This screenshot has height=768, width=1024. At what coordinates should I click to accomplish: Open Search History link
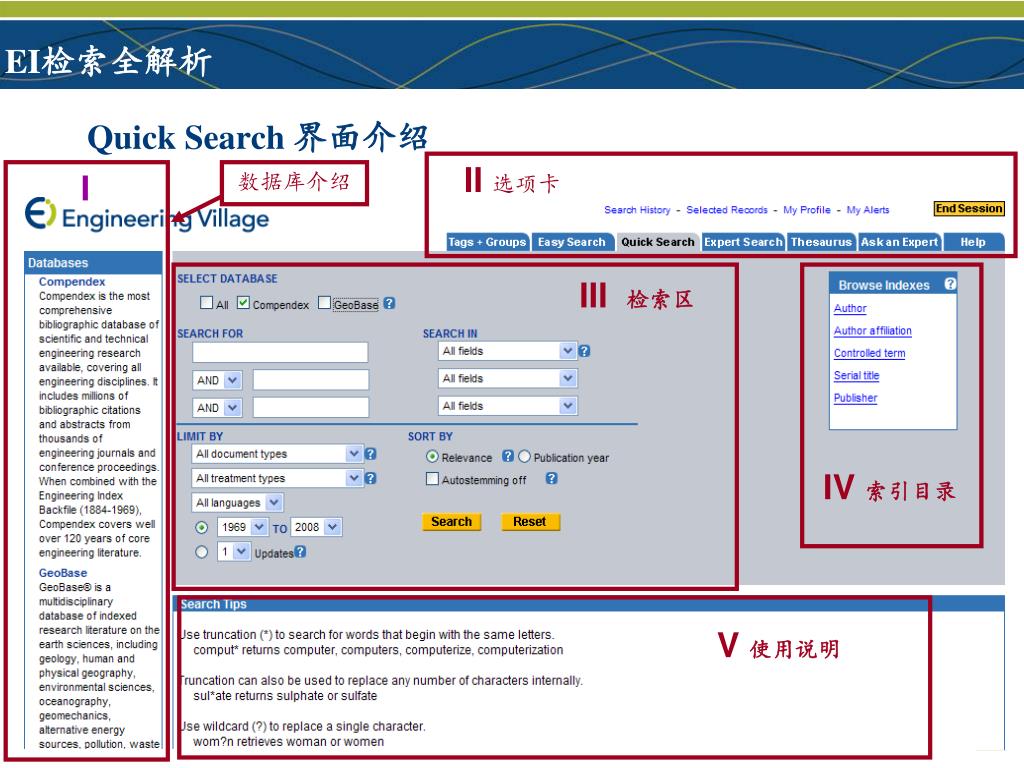tap(637, 210)
